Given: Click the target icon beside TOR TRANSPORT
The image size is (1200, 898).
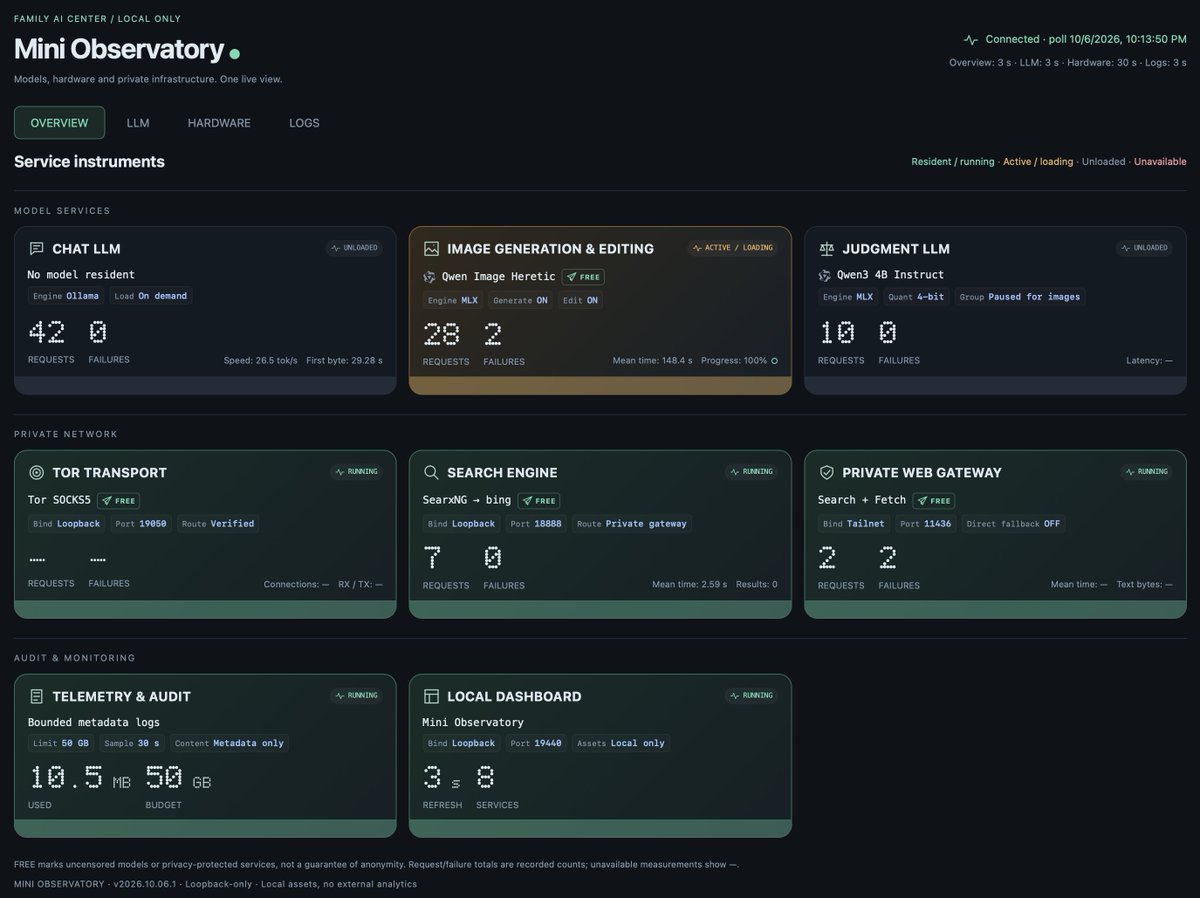Looking at the screenshot, I should (37, 473).
